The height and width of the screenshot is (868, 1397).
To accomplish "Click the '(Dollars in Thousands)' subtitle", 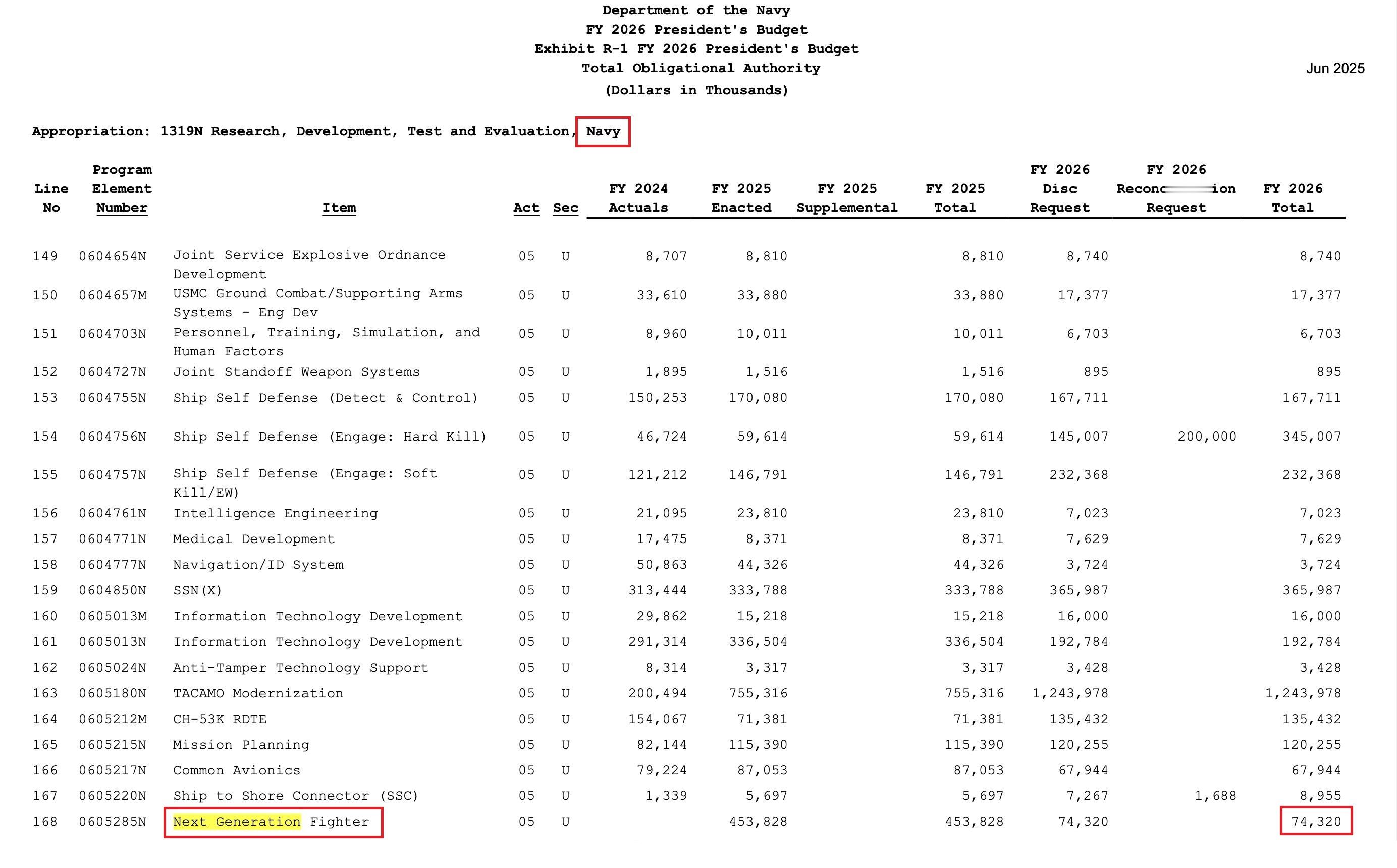I will pyautogui.click(x=697, y=90).
